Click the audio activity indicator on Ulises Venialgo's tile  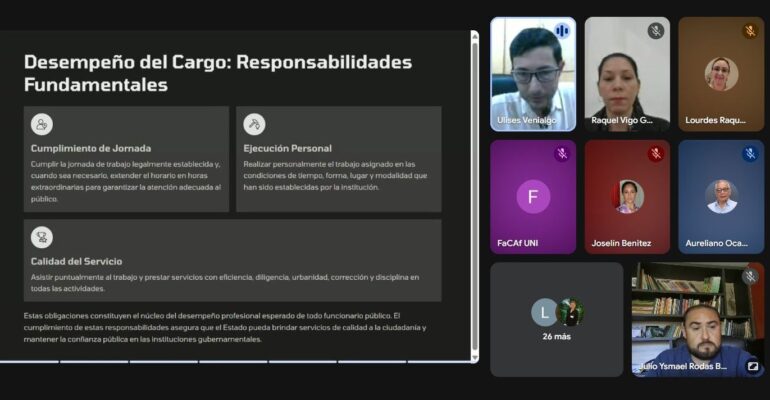point(562,31)
